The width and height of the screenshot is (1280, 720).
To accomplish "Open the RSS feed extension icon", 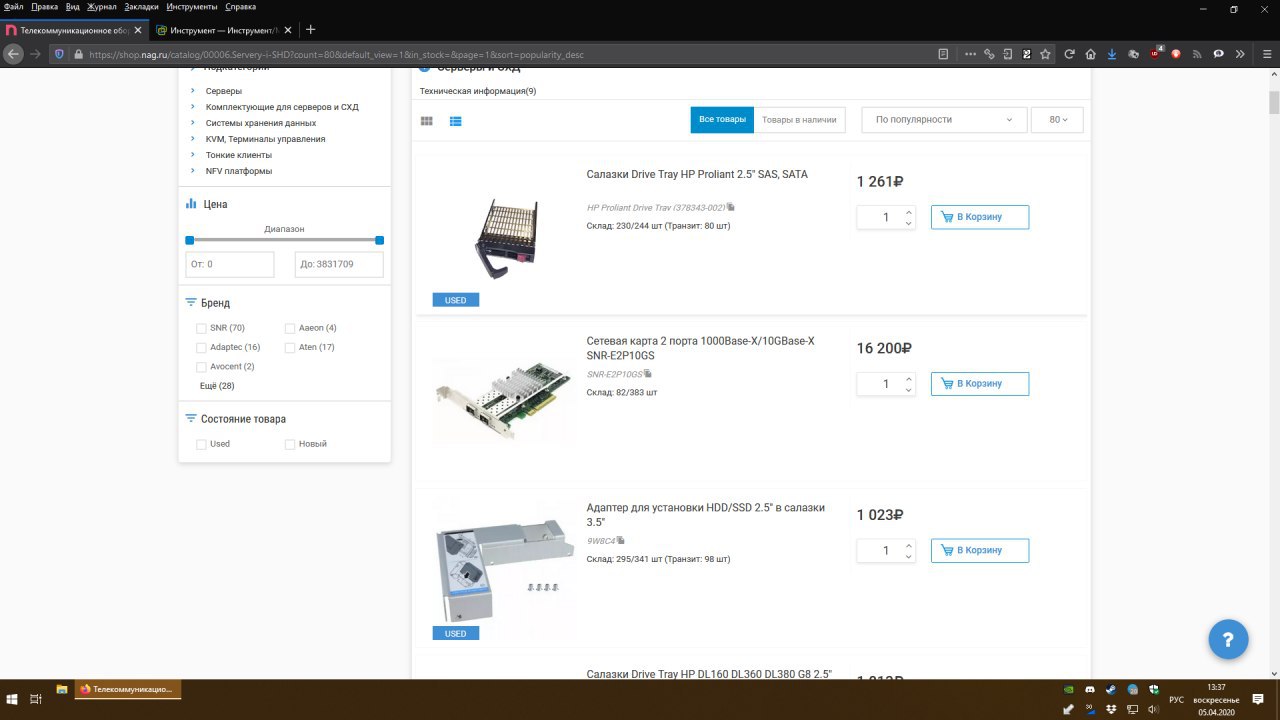I will coord(1197,54).
